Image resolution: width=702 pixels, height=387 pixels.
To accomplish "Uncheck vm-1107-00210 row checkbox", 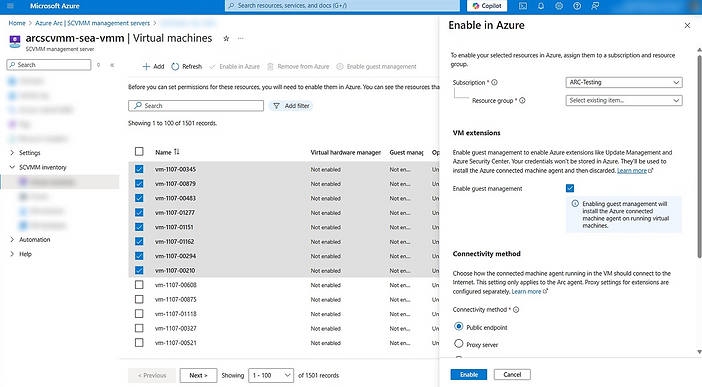I will click(139, 270).
